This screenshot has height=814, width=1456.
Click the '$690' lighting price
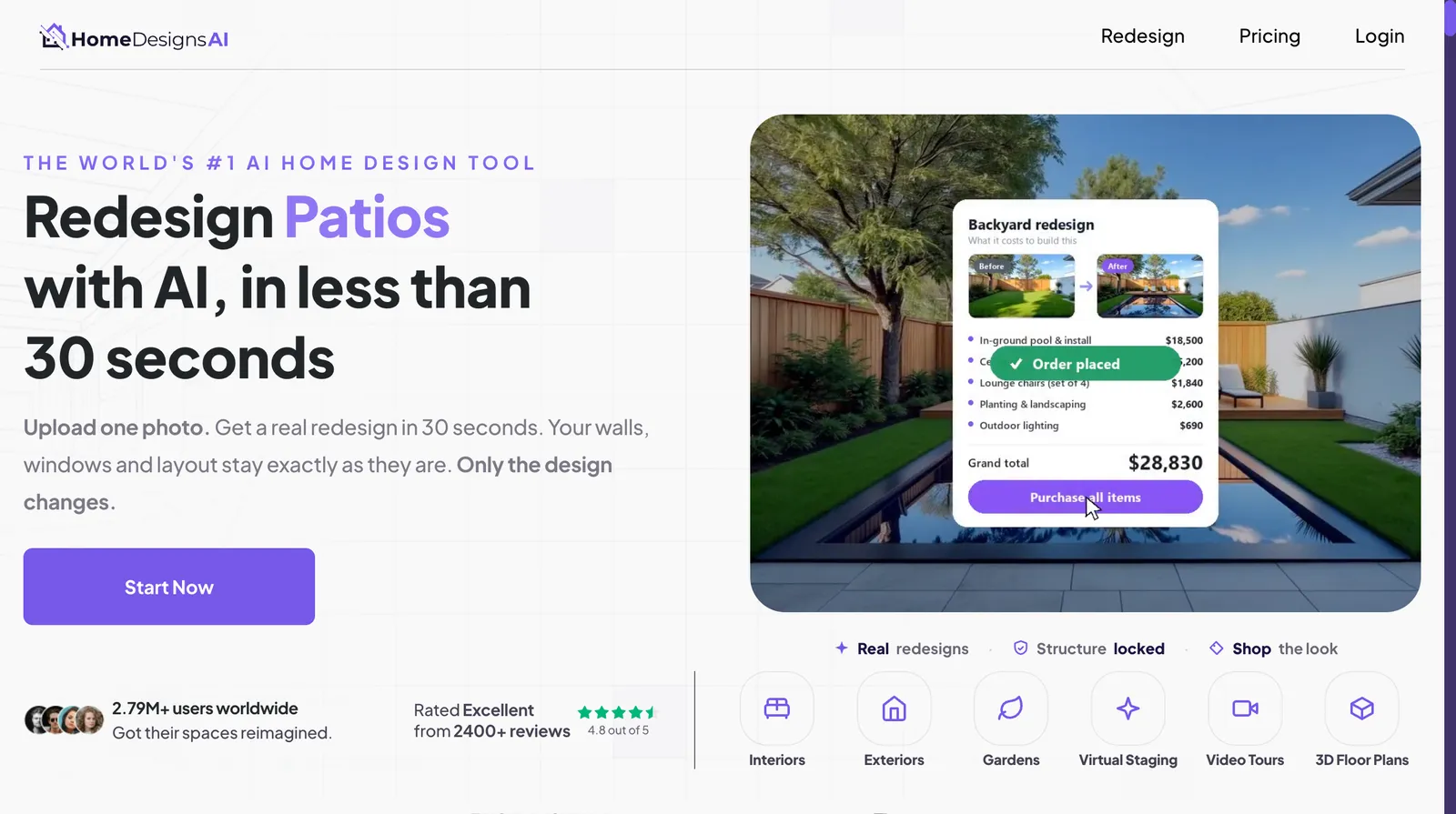pyautogui.click(x=1191, y=426)
